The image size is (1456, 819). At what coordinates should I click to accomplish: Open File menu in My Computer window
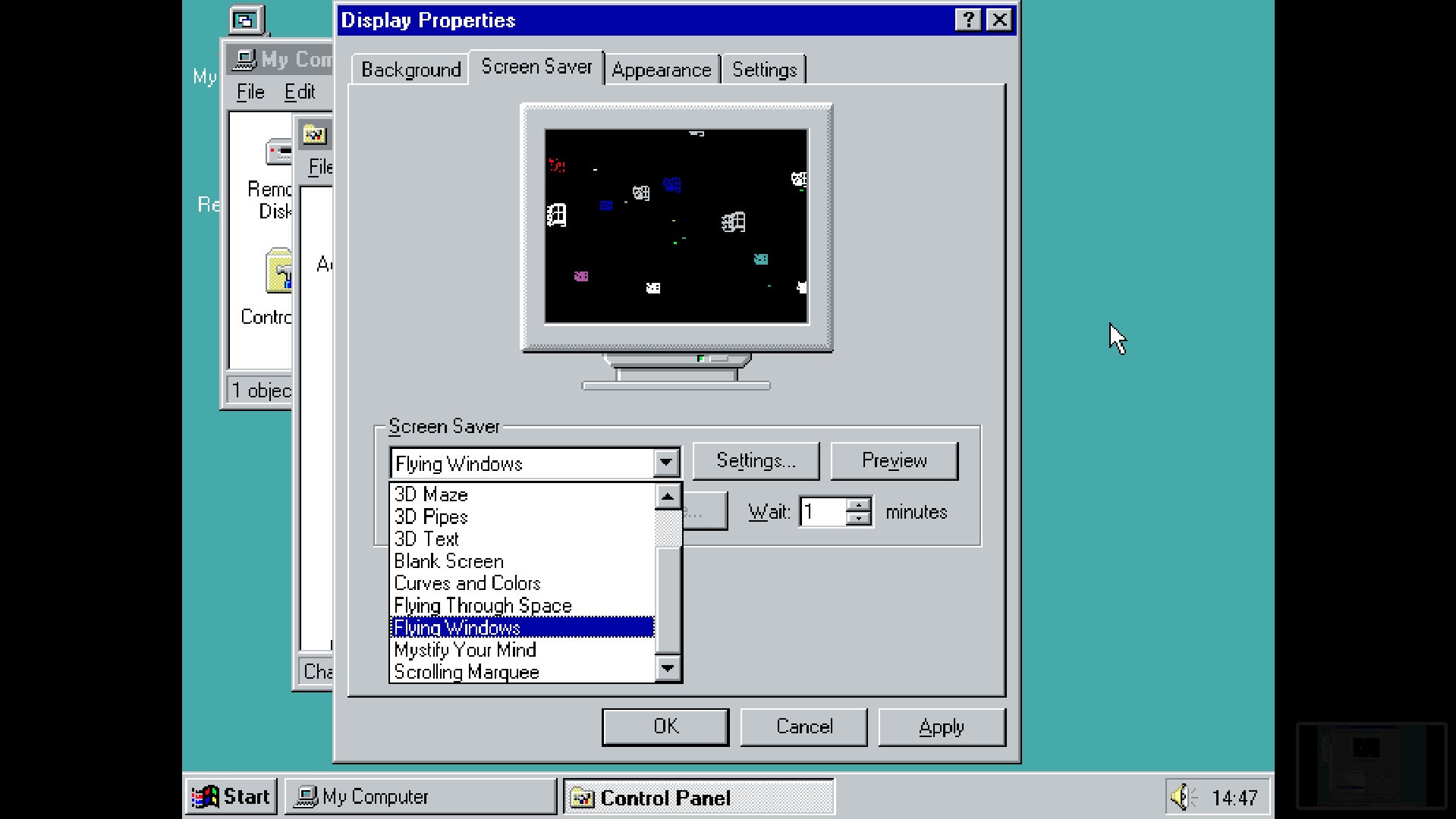(250, 93)
